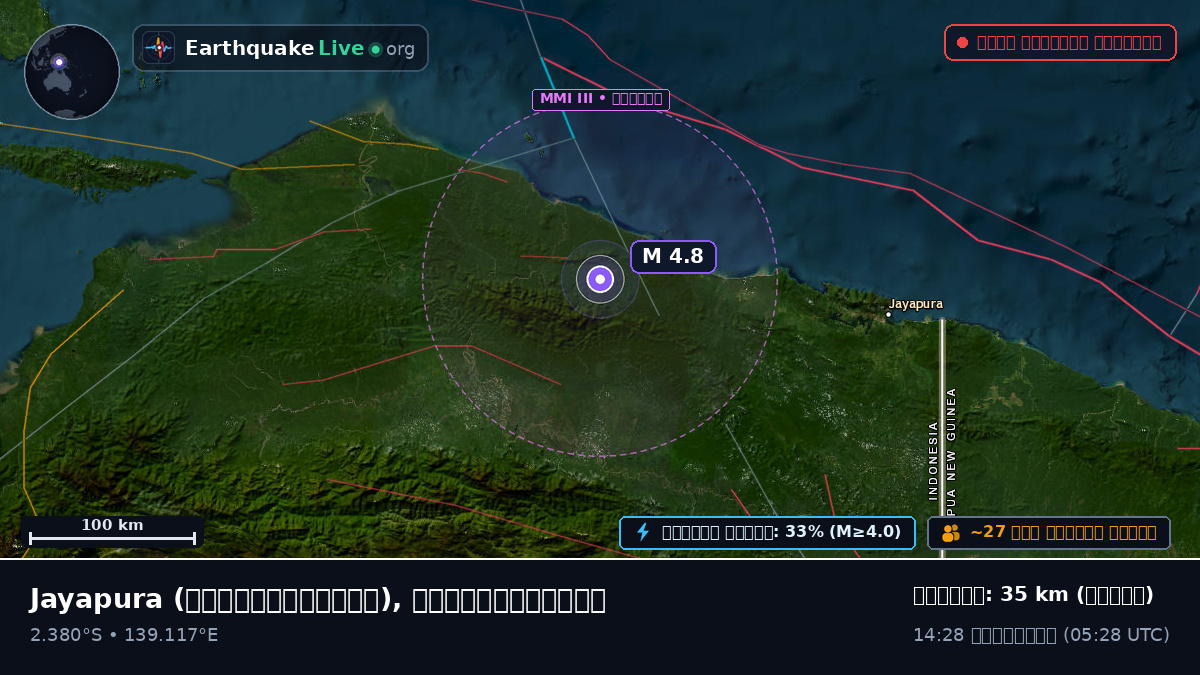Click the ~27 population exposure text
The image size is (1200, 675).
pos(1063,532)
